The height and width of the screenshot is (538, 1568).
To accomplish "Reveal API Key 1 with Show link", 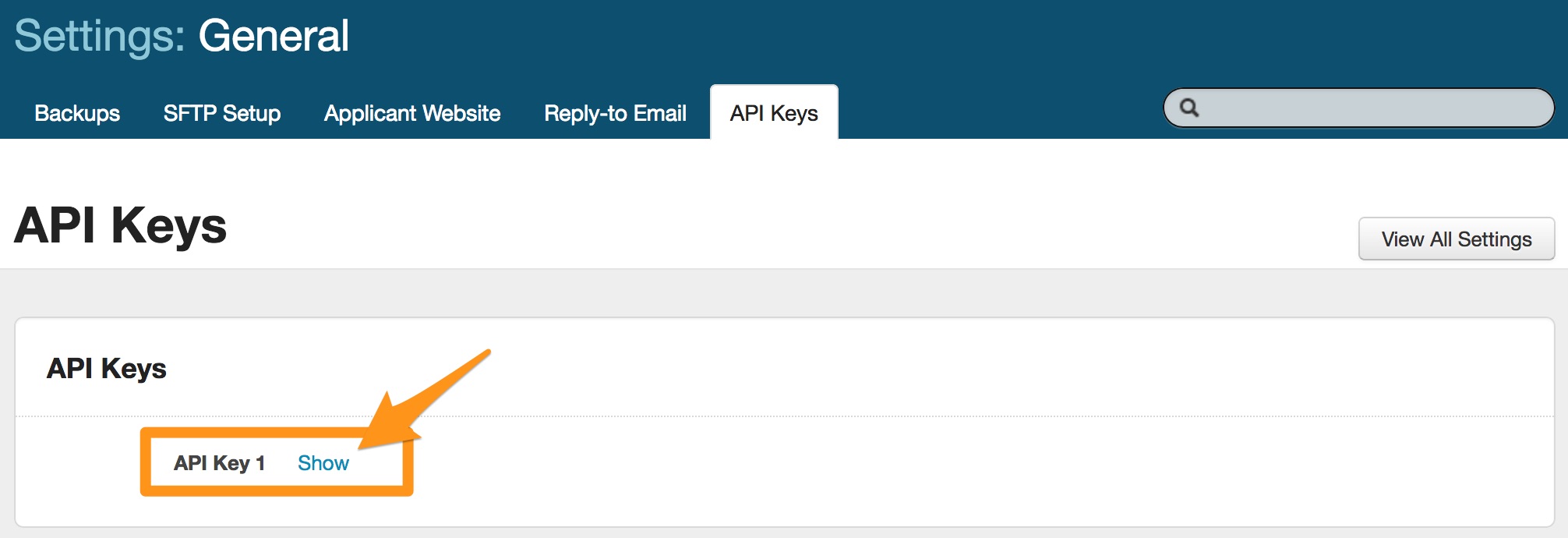I will (x=323, y=463).
